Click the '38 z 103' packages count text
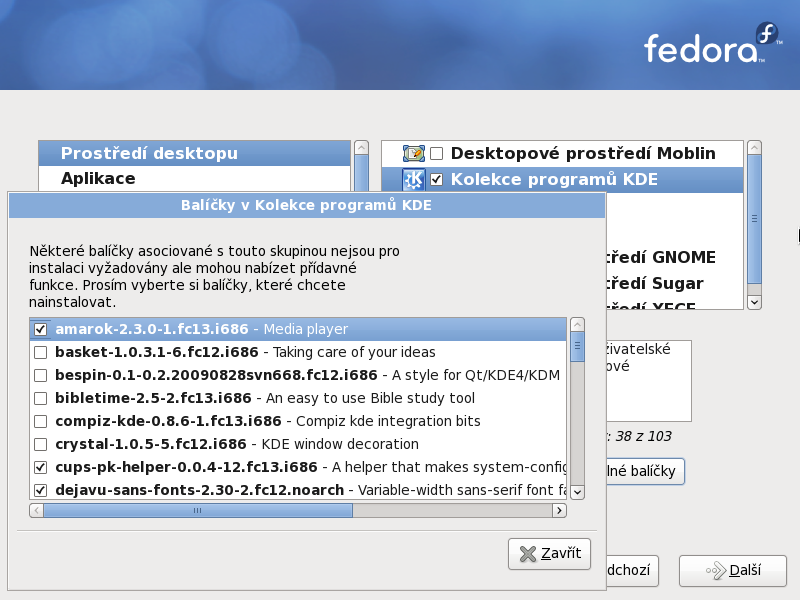The width and height of the screenshot is (800, 600). point(643,437)
